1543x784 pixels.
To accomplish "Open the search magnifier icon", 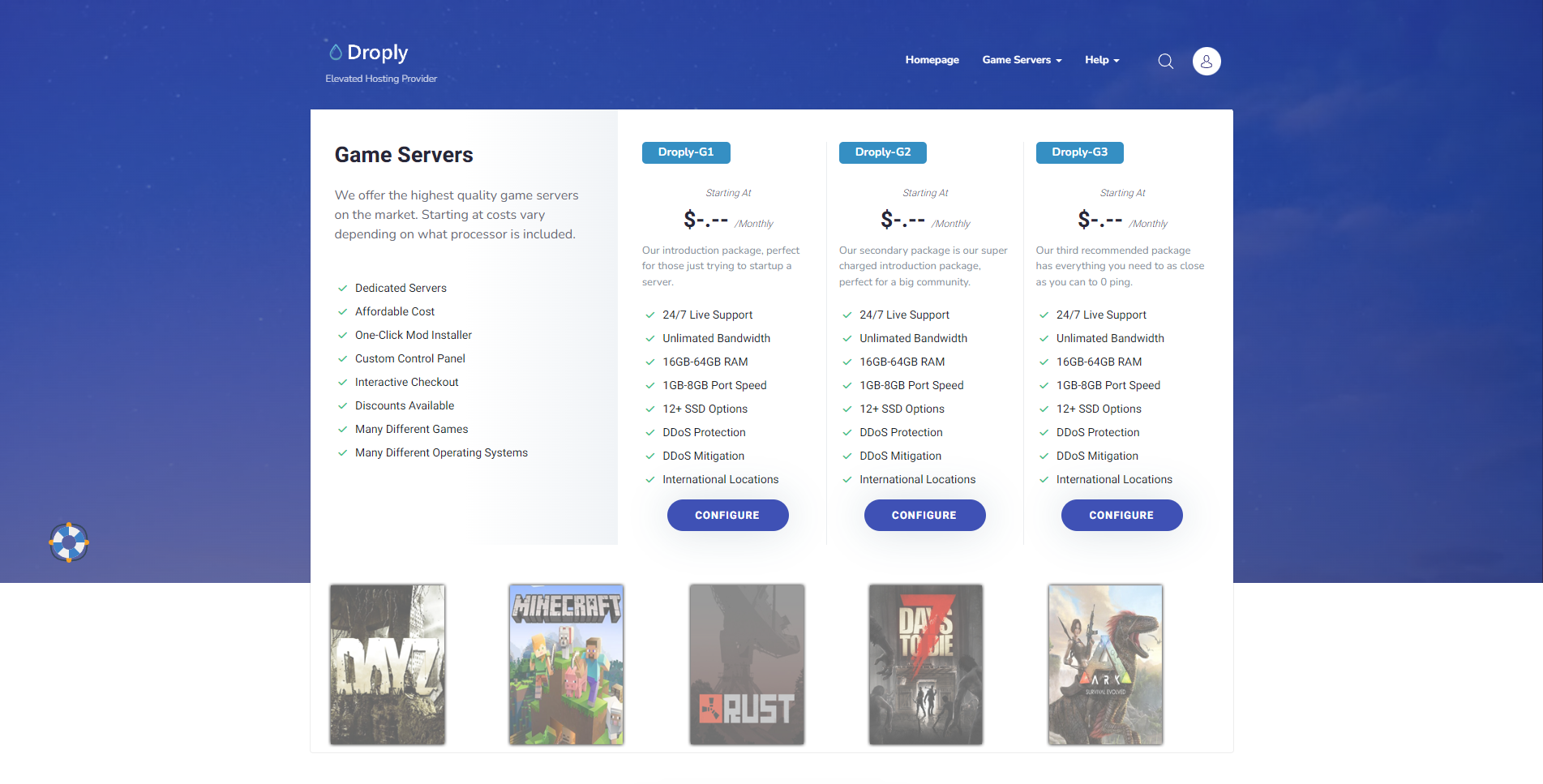I will (1165, 62).
